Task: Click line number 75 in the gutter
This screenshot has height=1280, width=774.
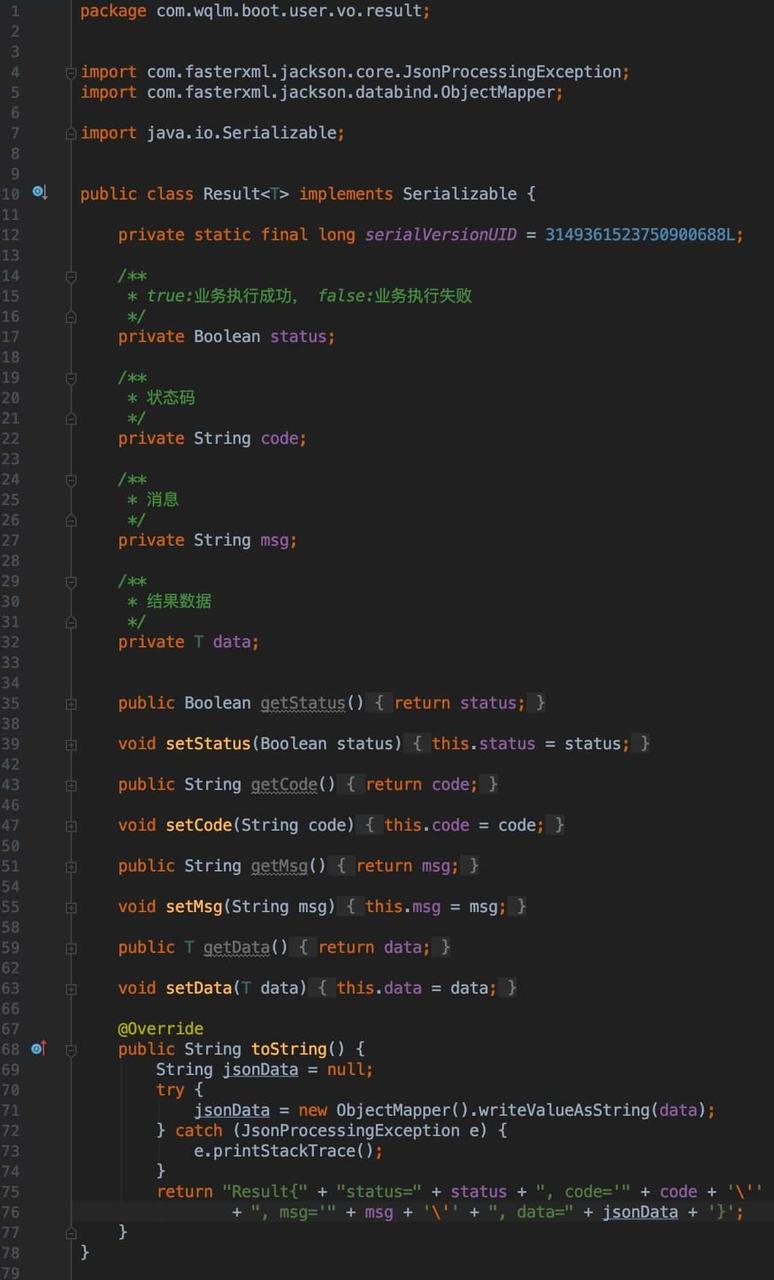Action: [10, 1192]
